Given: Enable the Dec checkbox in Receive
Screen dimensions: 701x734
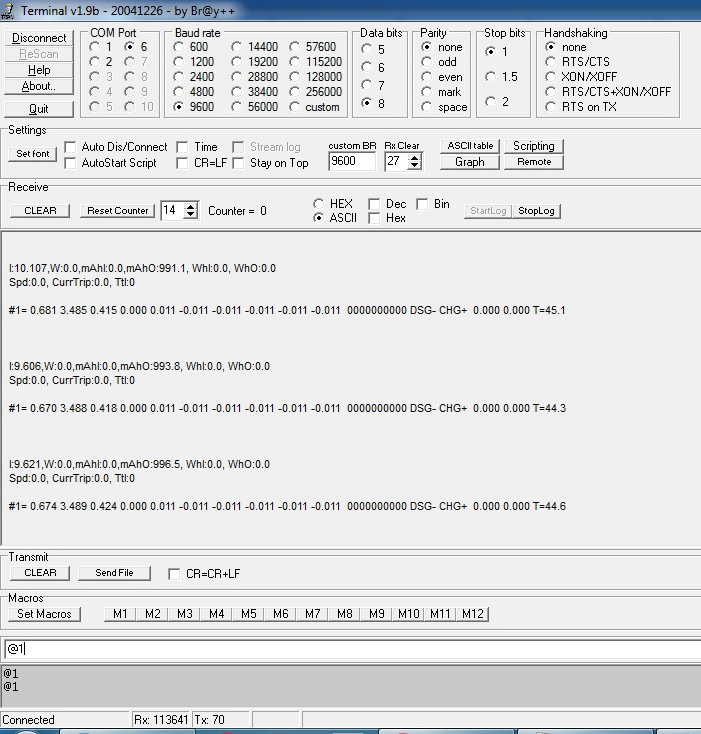Looking at the screenshot, I should [374, 204].
